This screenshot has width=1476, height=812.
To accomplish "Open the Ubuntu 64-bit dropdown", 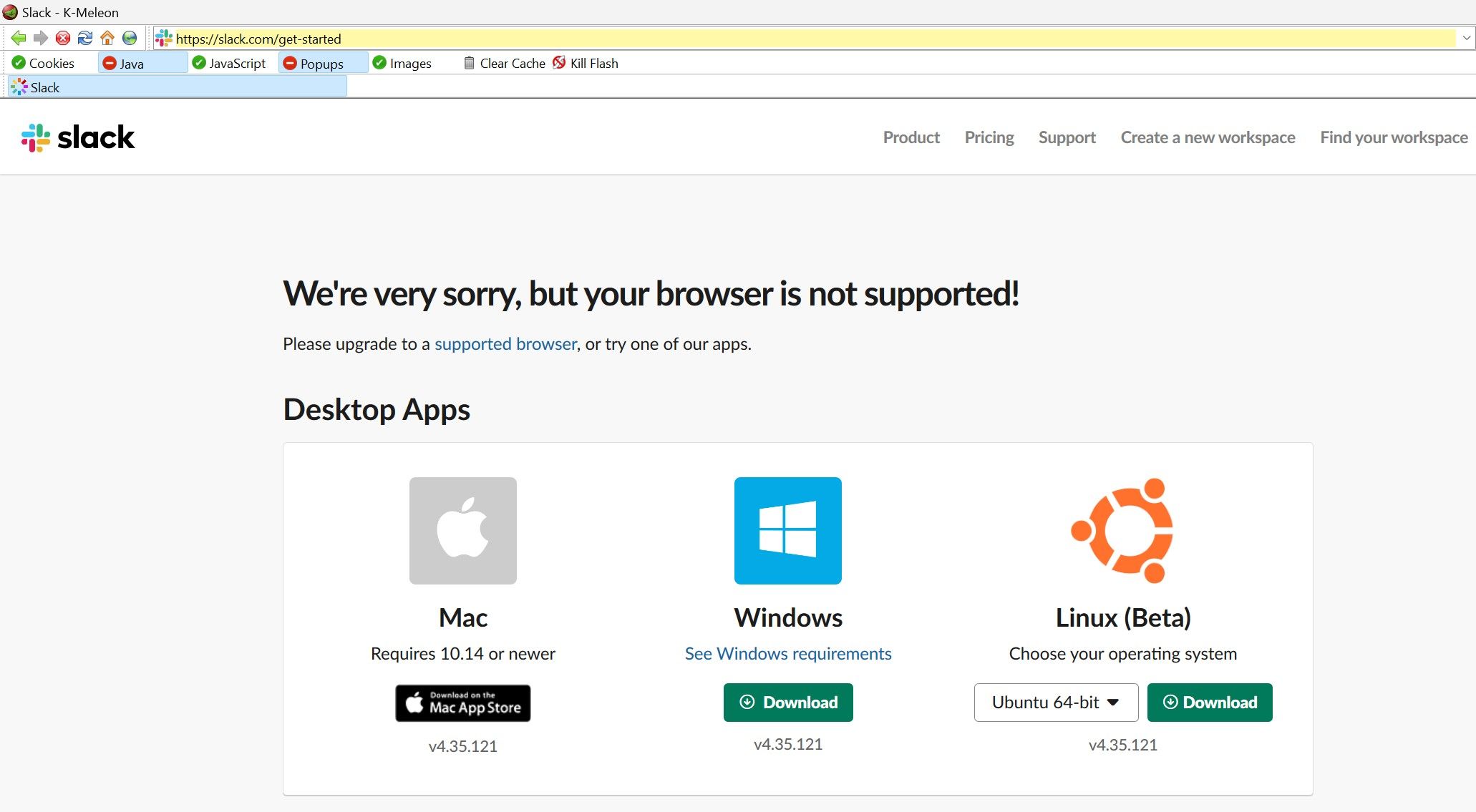I will point(1056,702).
